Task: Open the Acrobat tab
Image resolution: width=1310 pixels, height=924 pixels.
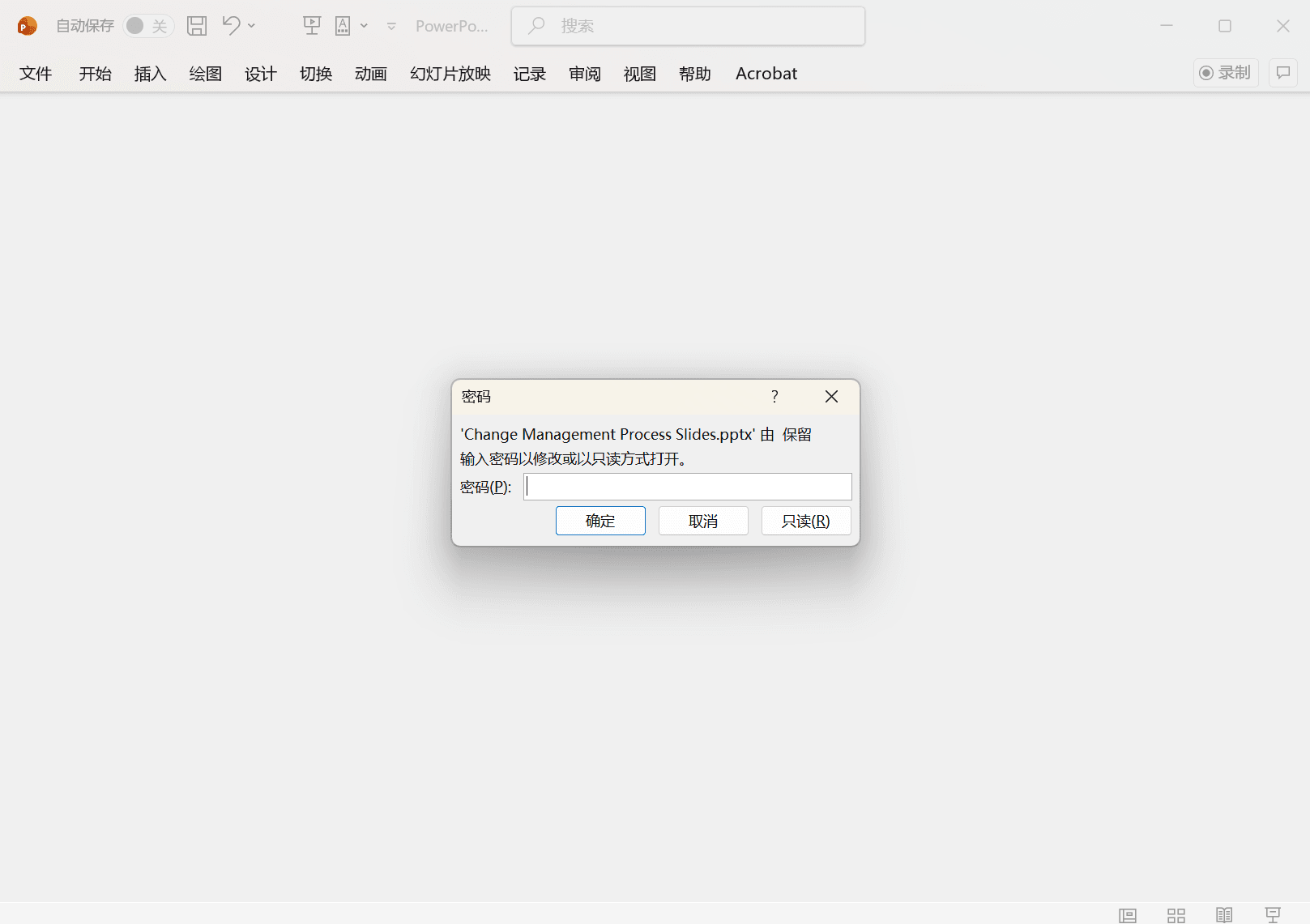Action: (766, 74)
